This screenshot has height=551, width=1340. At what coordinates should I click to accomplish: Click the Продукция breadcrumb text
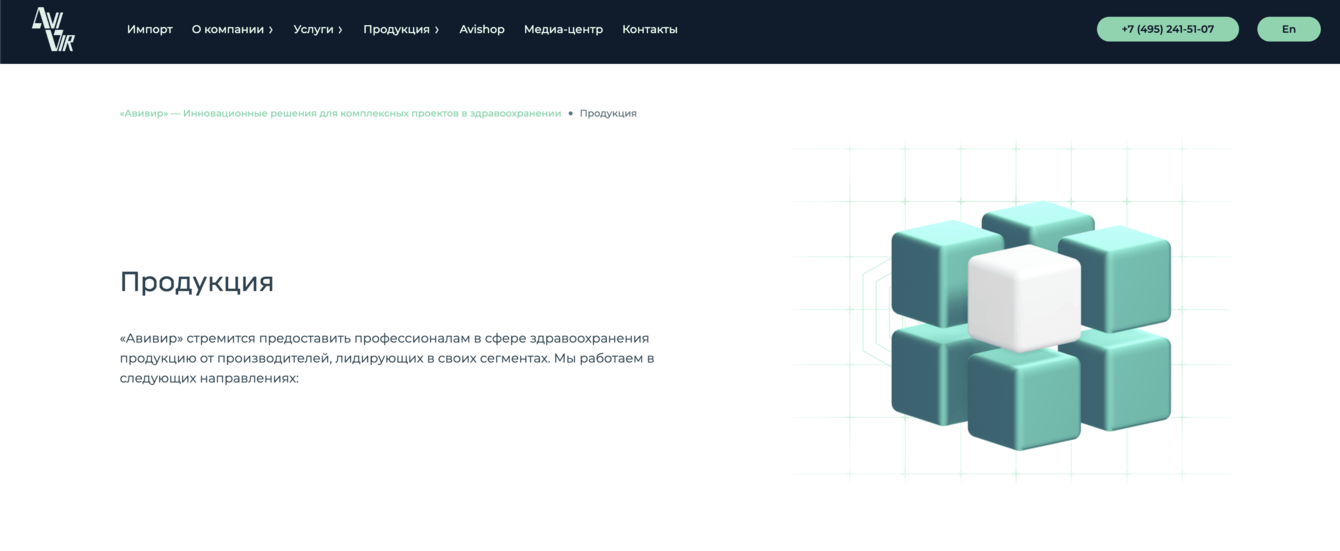(x=608, y=113)
